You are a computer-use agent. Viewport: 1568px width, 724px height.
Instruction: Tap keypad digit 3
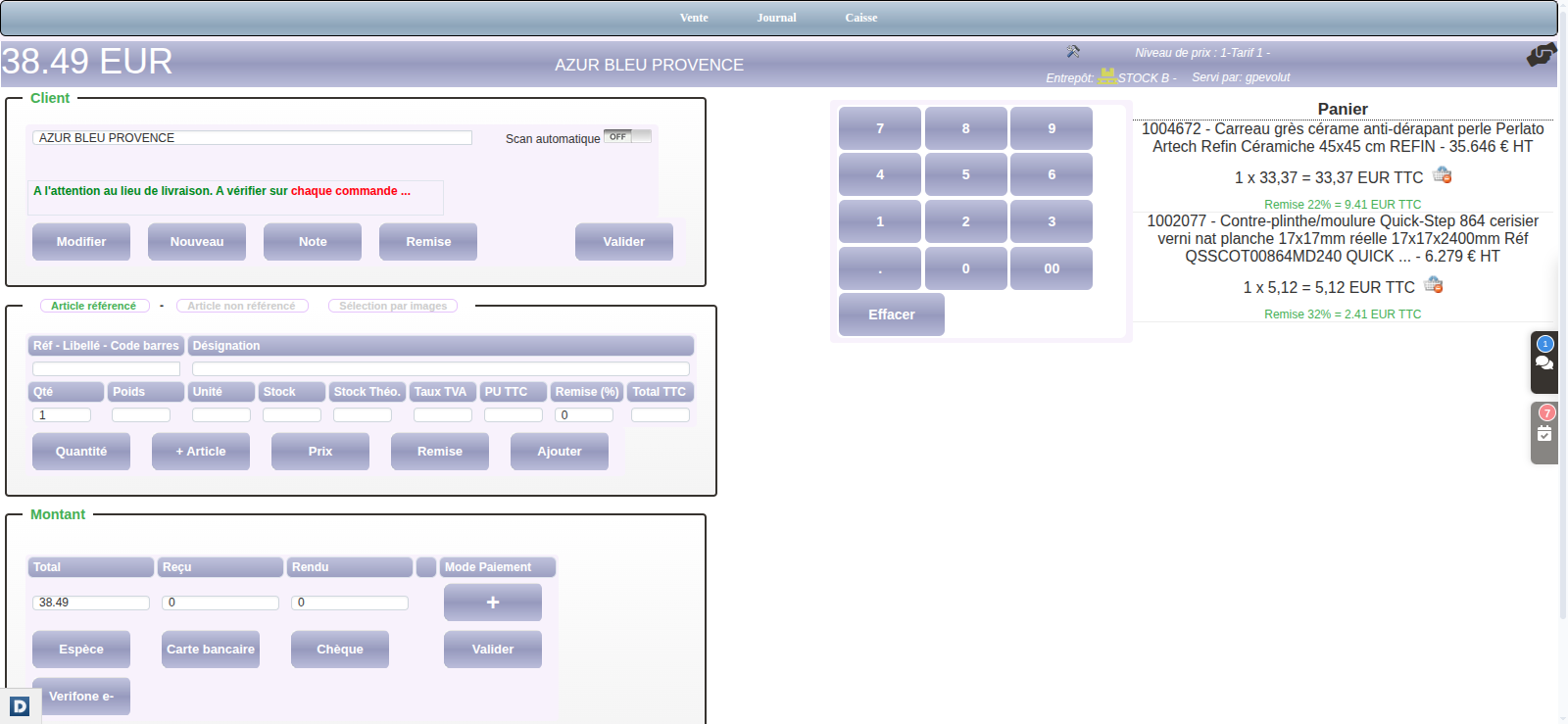pos(1052,221)
